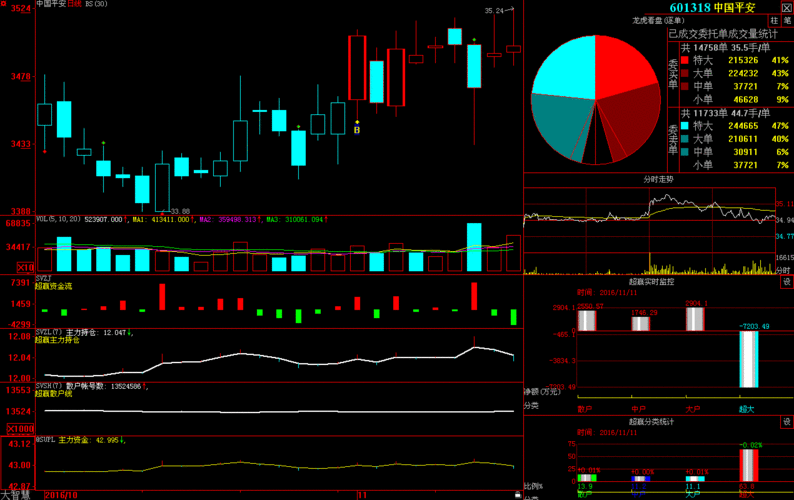
Task: Click the MA2: 359498.313 value
Action: pyautogui.click(x=230, y=219)
